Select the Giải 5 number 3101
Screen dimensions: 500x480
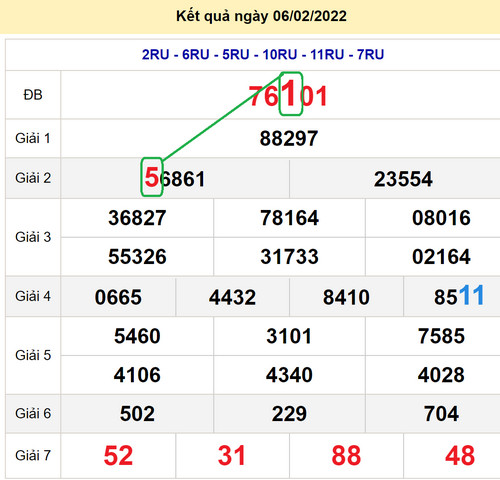coord(289,336)
